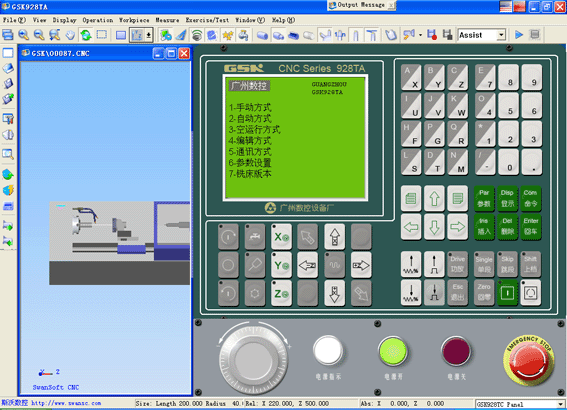Click the minus Z jog arrow key
Screen dimensions: 567x410
coord(308,265)
